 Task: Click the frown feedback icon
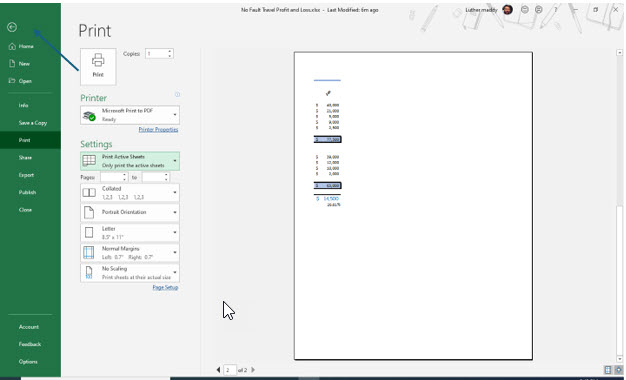pyautogui.click(x=539, y=10)
